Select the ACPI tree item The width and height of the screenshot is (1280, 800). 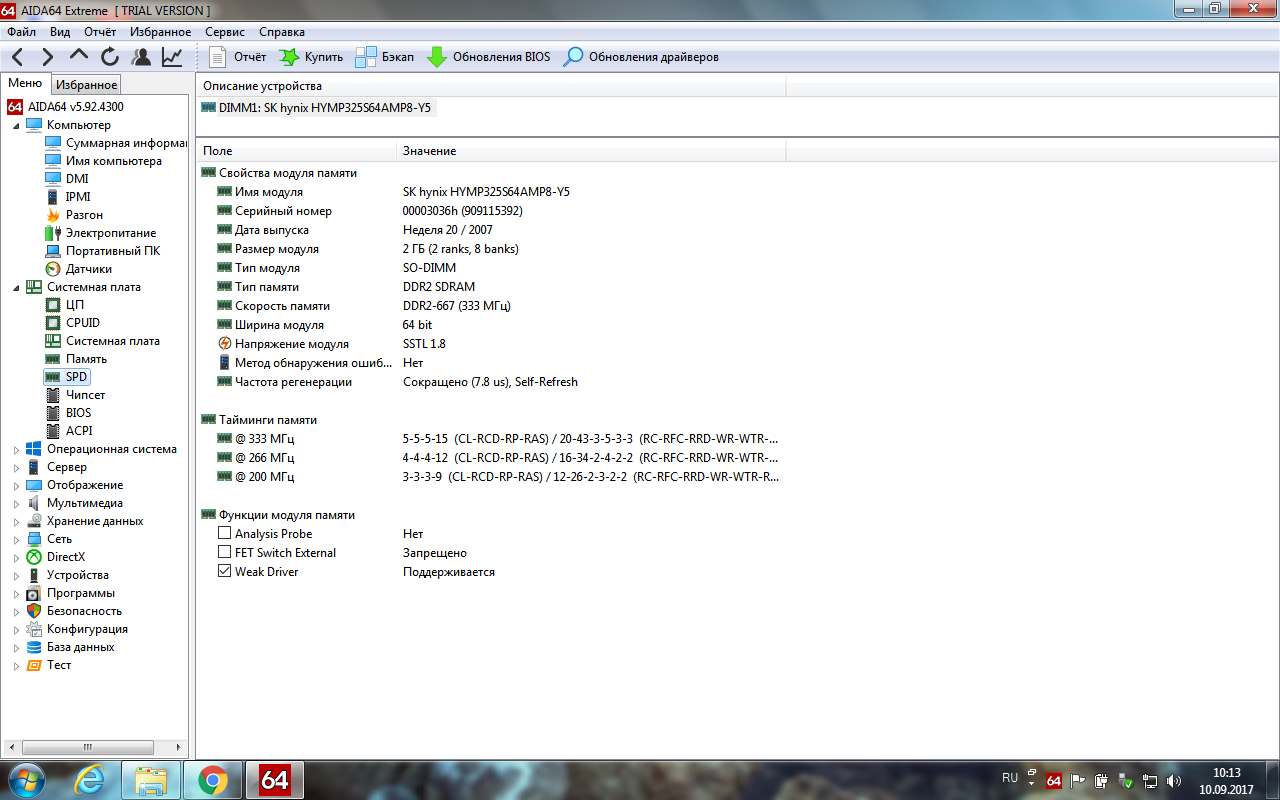[69, 431]
